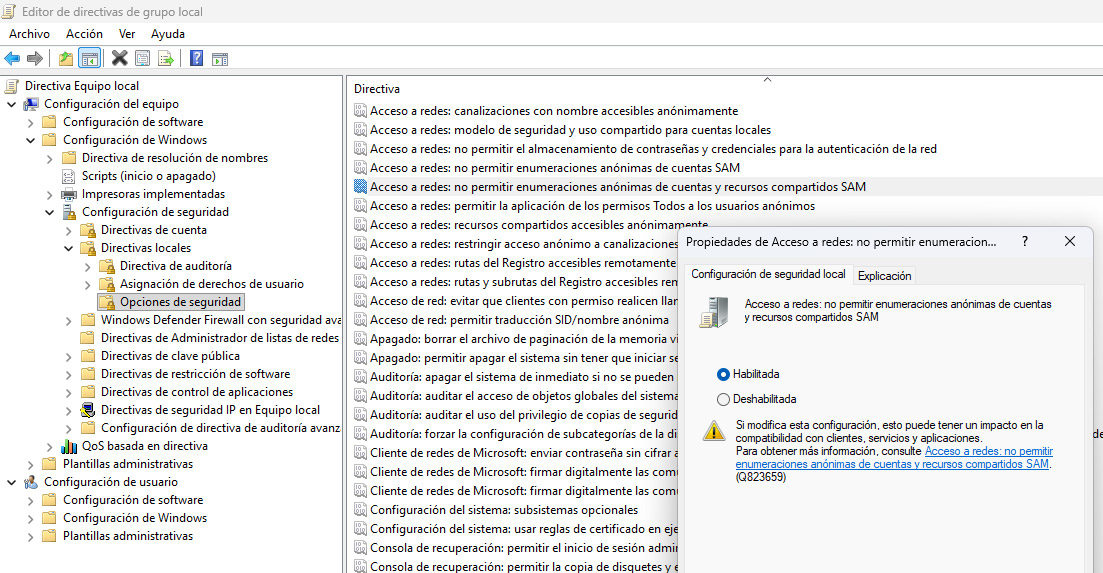Select Plantillas administrativas under Configuración del equipo
1103x573 pixels.
coord(128,464)
